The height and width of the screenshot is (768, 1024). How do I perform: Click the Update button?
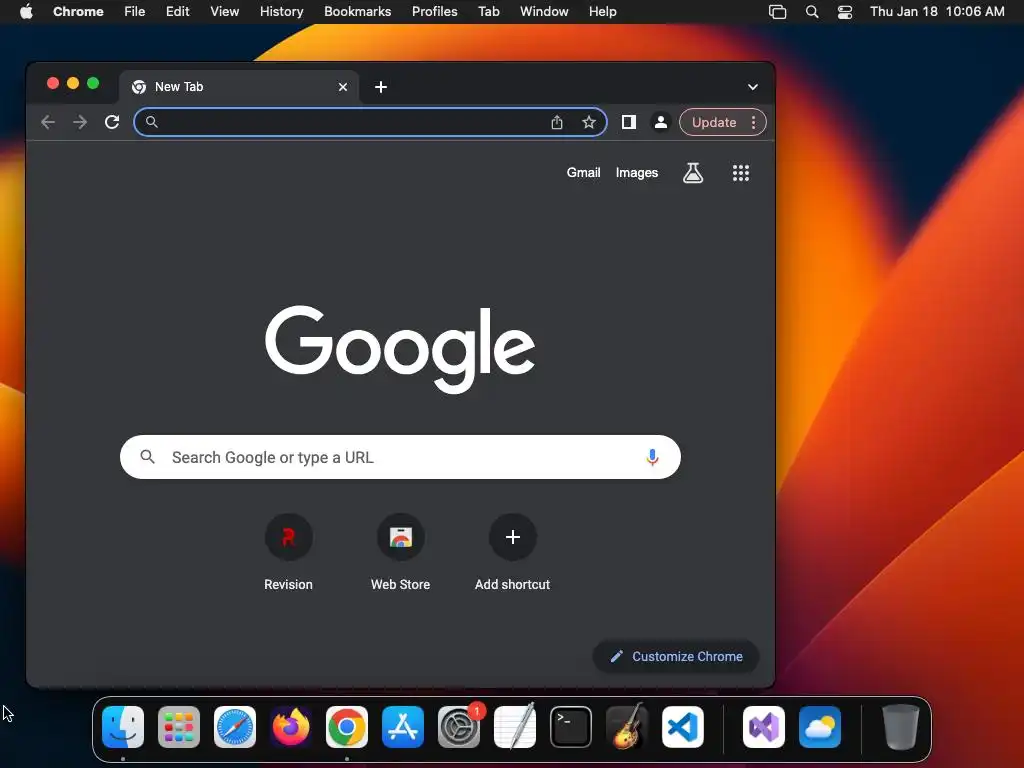(x=713, y=122)
